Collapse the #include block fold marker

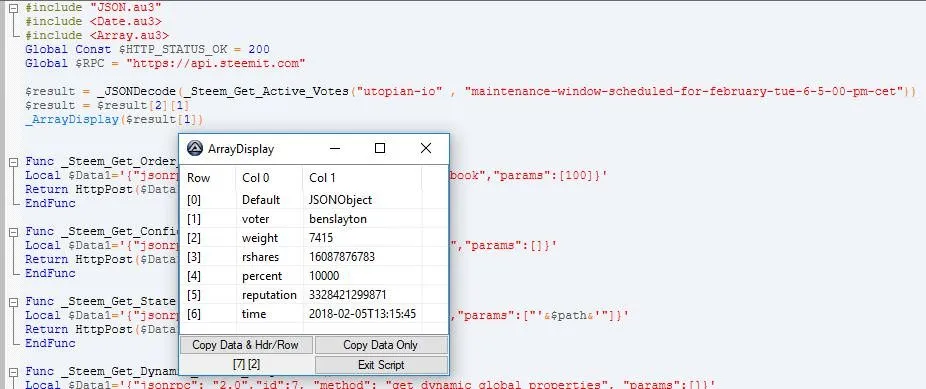[14, 8]
